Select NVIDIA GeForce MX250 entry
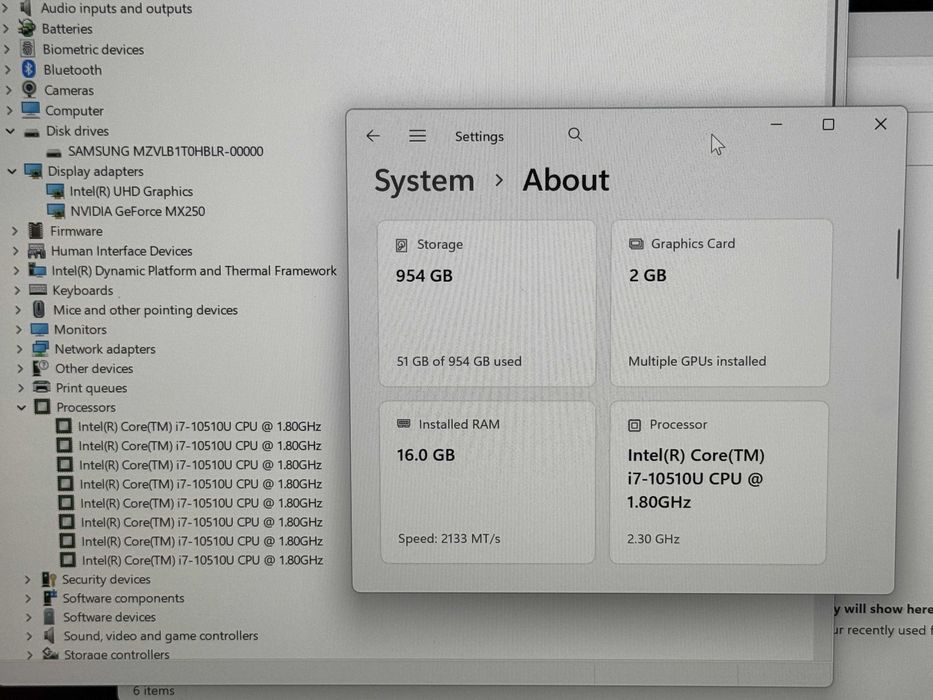The image size is (933, 700). pos(137,211)
